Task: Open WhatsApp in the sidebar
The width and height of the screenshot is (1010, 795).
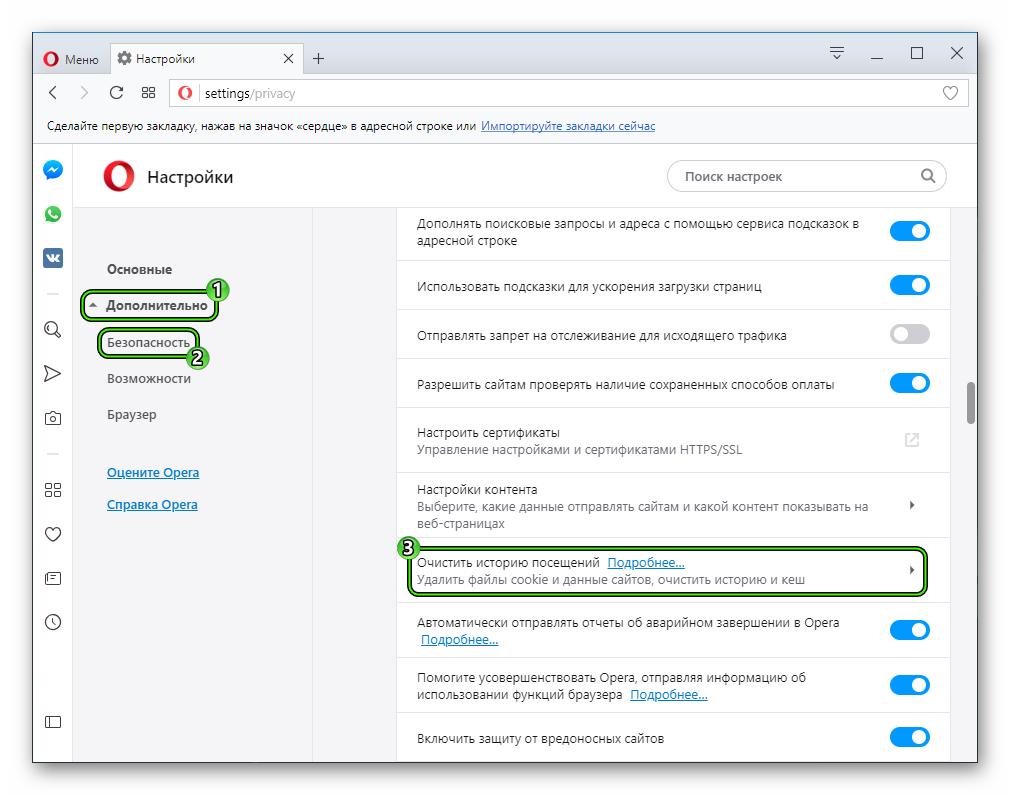Action: [53, 214]
